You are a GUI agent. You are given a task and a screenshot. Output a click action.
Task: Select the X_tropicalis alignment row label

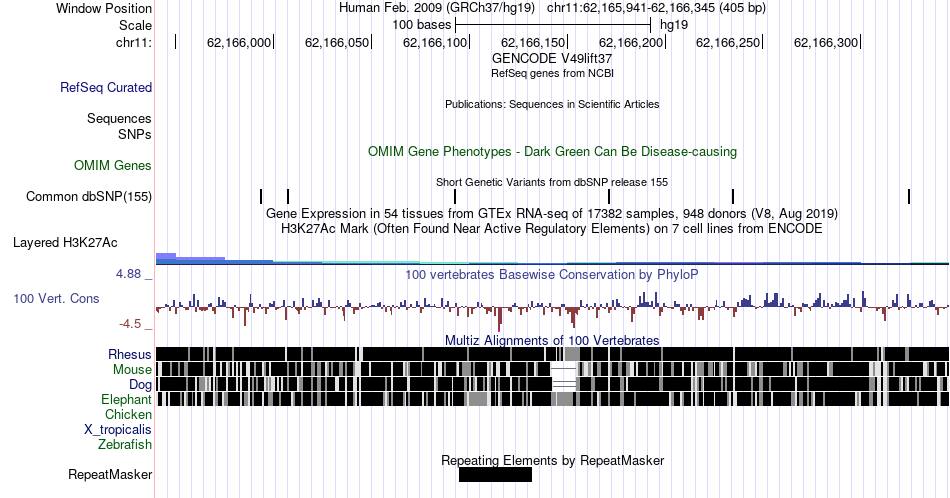118,430
